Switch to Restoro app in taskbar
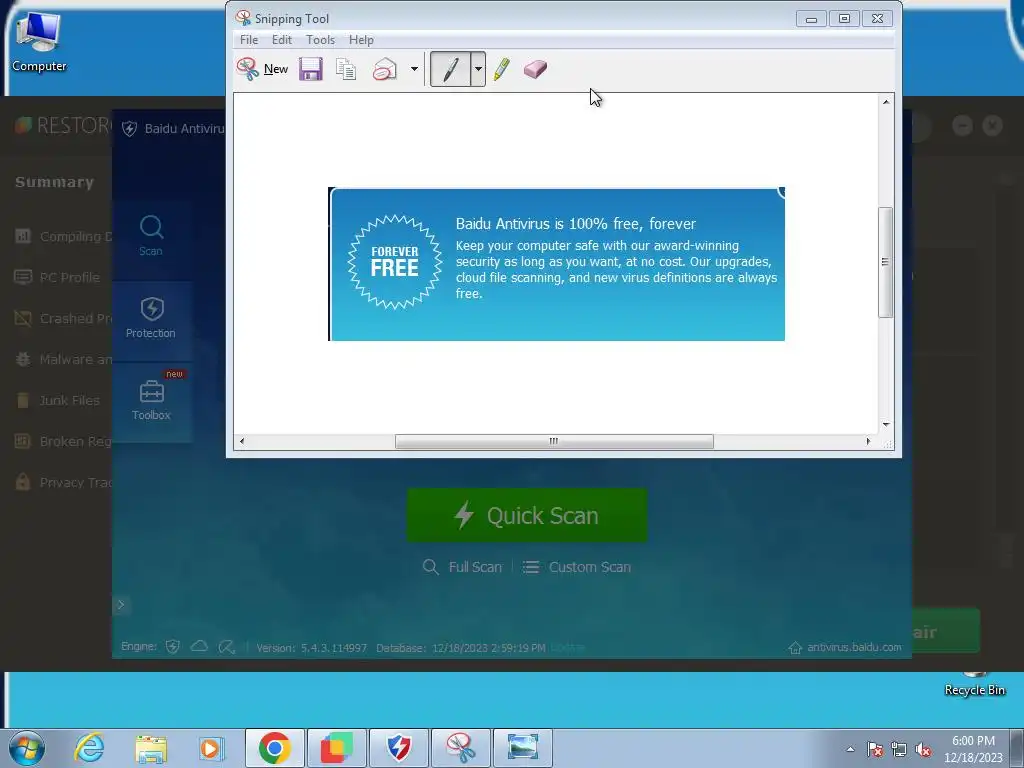The image size is (1024, 768). click(x=336, y=748)
